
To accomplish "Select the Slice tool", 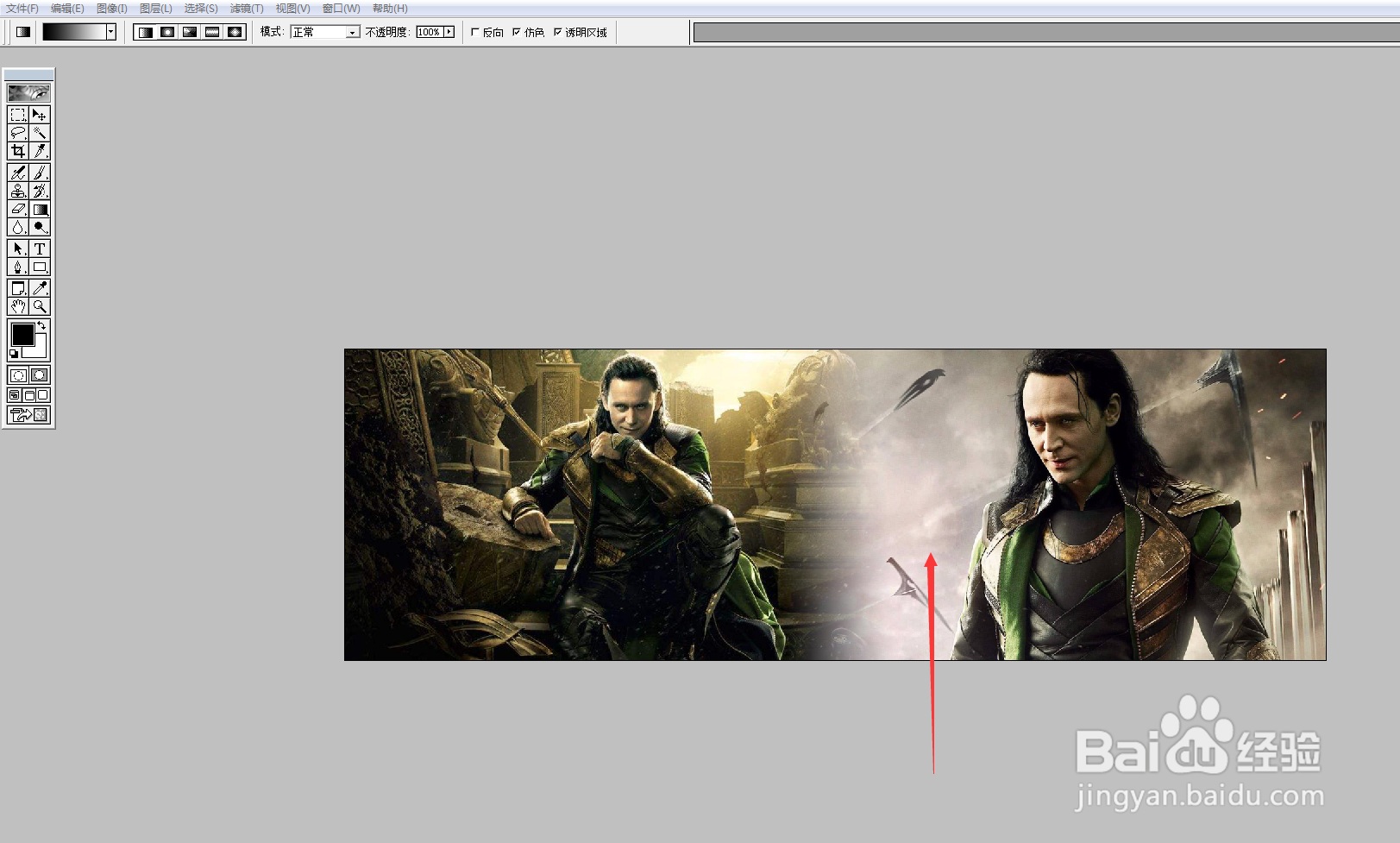I will 40,151.
